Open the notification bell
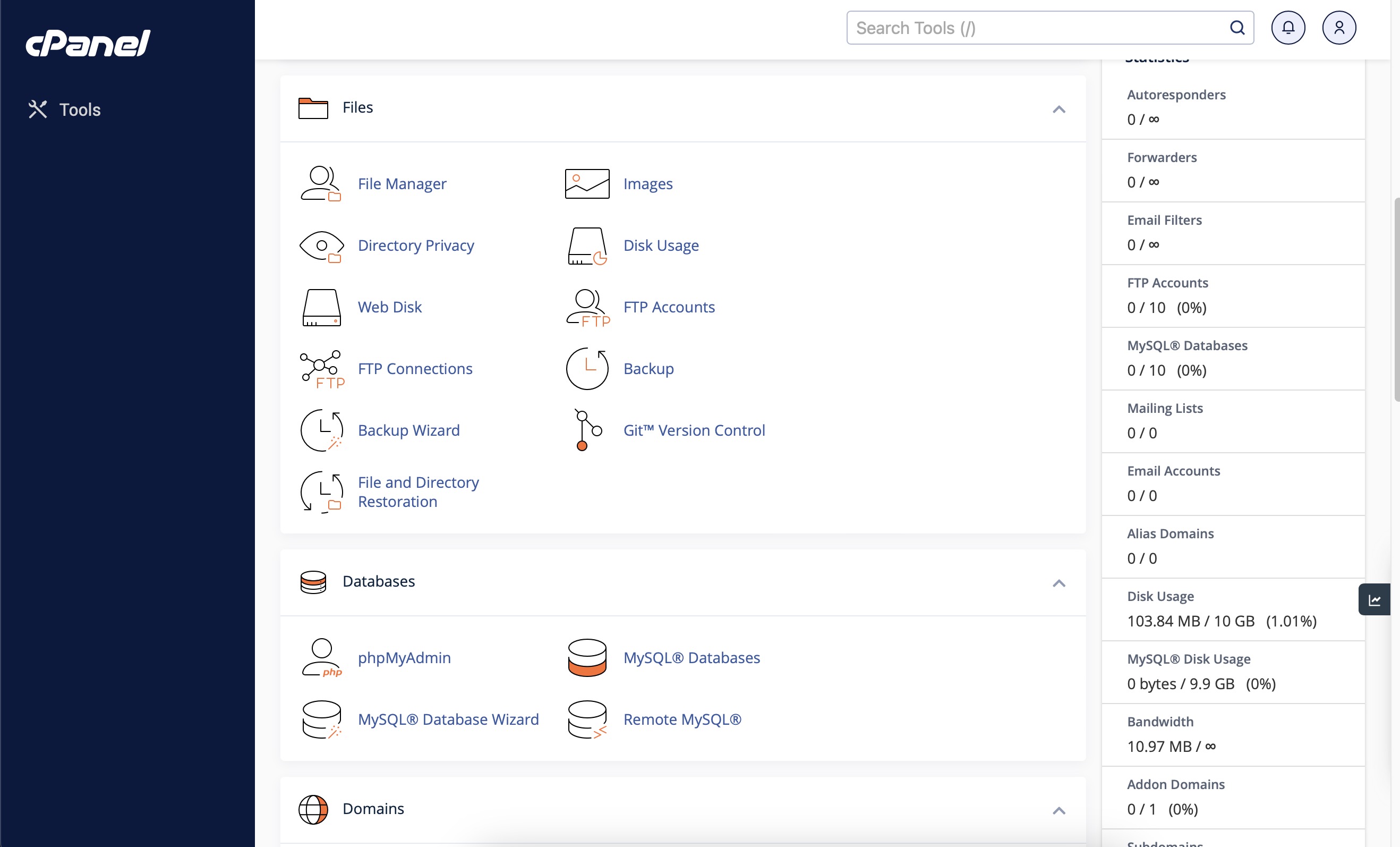This screenshot has height=847, width=1400. 1288,27
